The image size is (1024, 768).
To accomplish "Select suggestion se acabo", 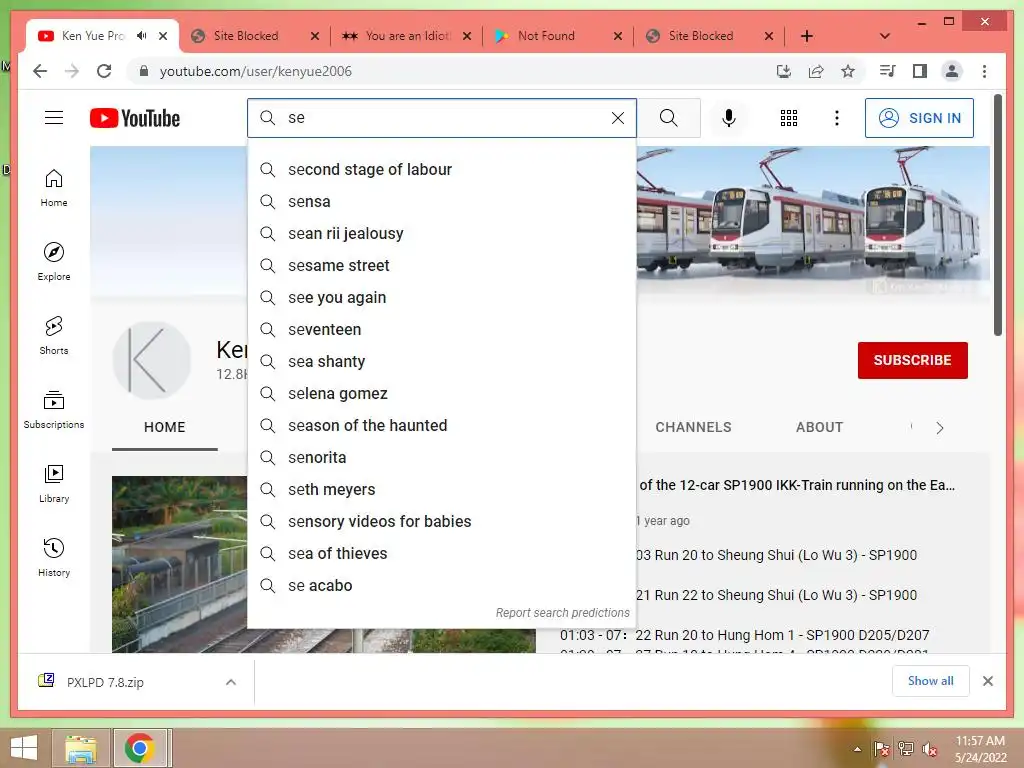I will click(x=441, y=586).
